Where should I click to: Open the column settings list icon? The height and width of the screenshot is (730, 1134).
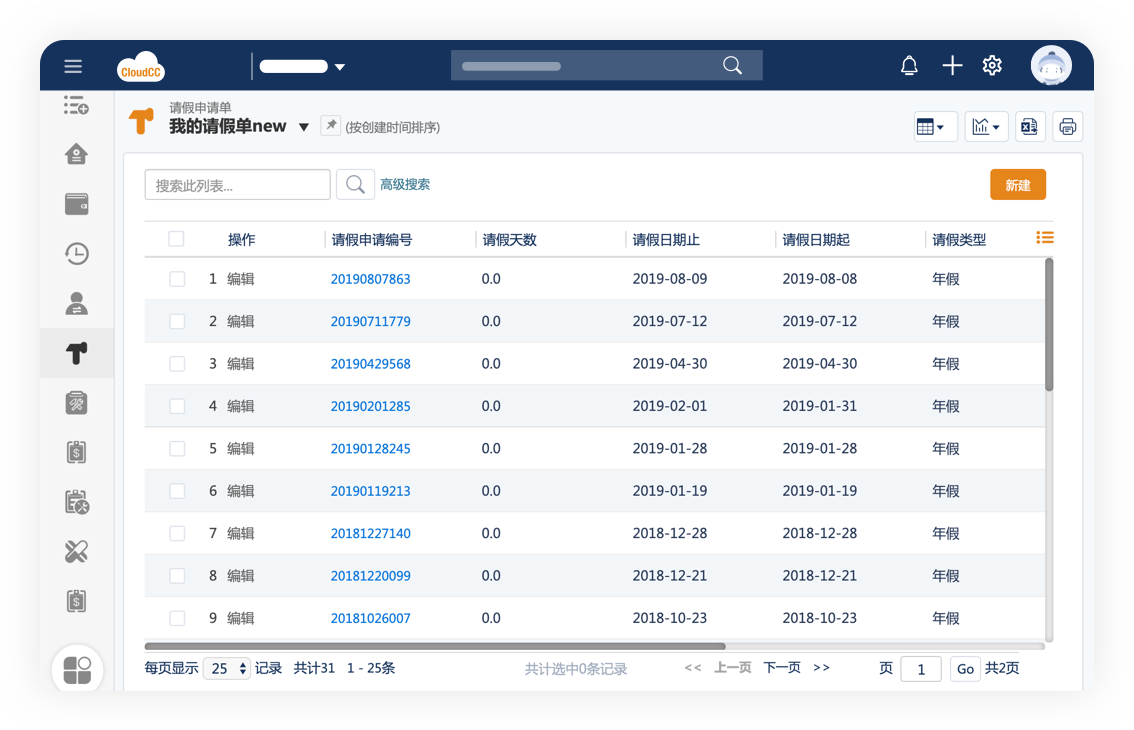pos(1045,238)
